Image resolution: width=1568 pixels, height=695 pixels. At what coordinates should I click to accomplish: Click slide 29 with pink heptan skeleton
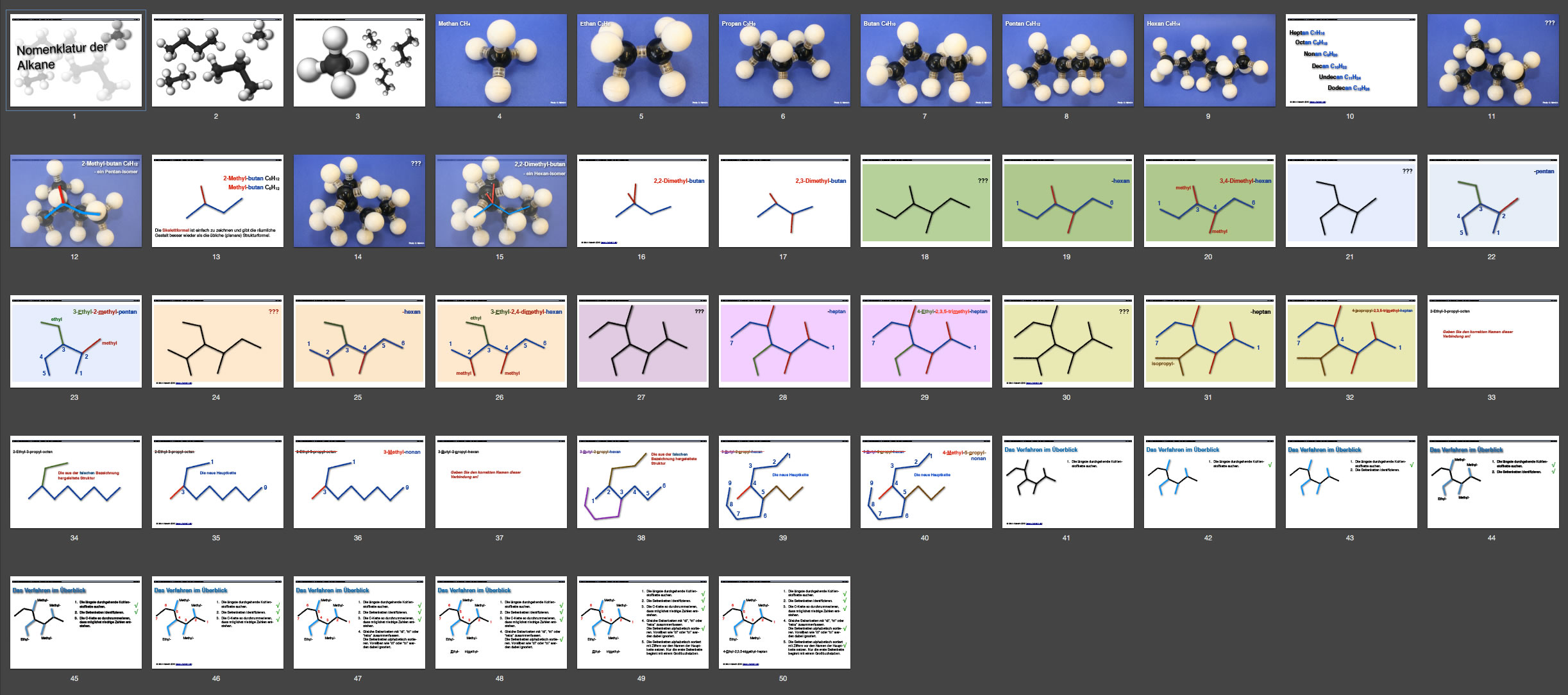[x=926, y=341]
